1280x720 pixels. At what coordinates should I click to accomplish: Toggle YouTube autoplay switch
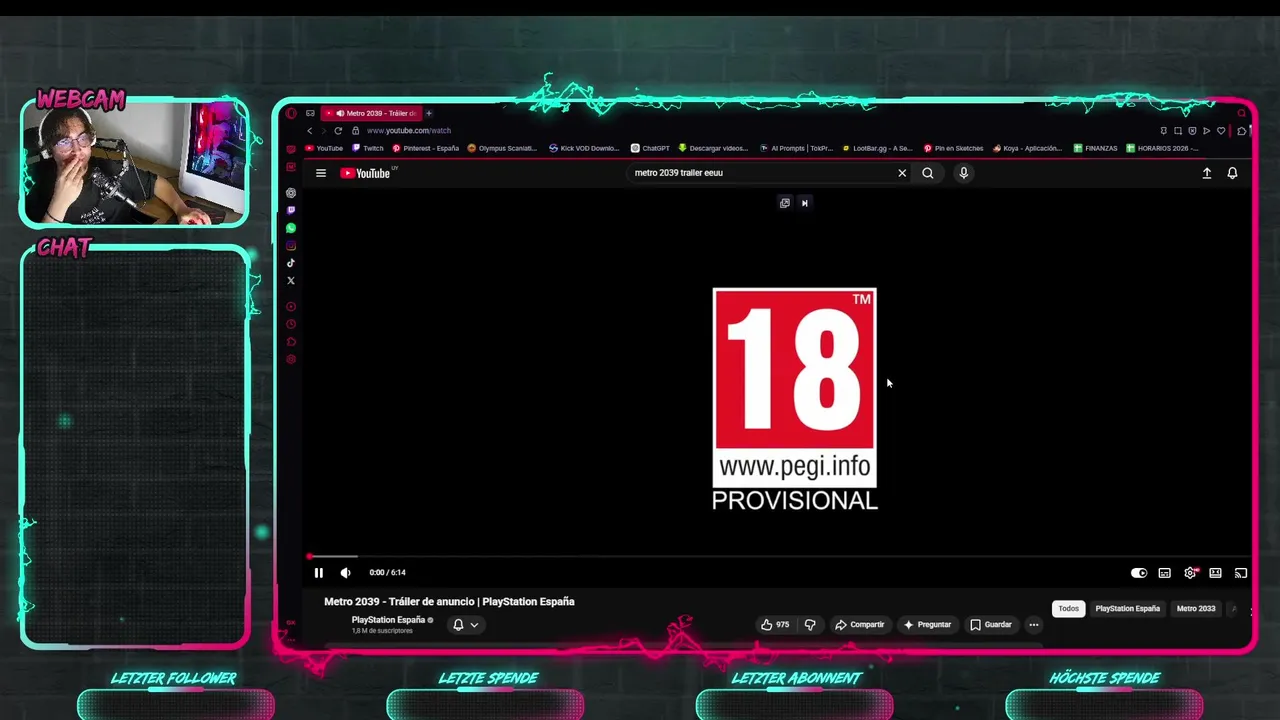1139,573
